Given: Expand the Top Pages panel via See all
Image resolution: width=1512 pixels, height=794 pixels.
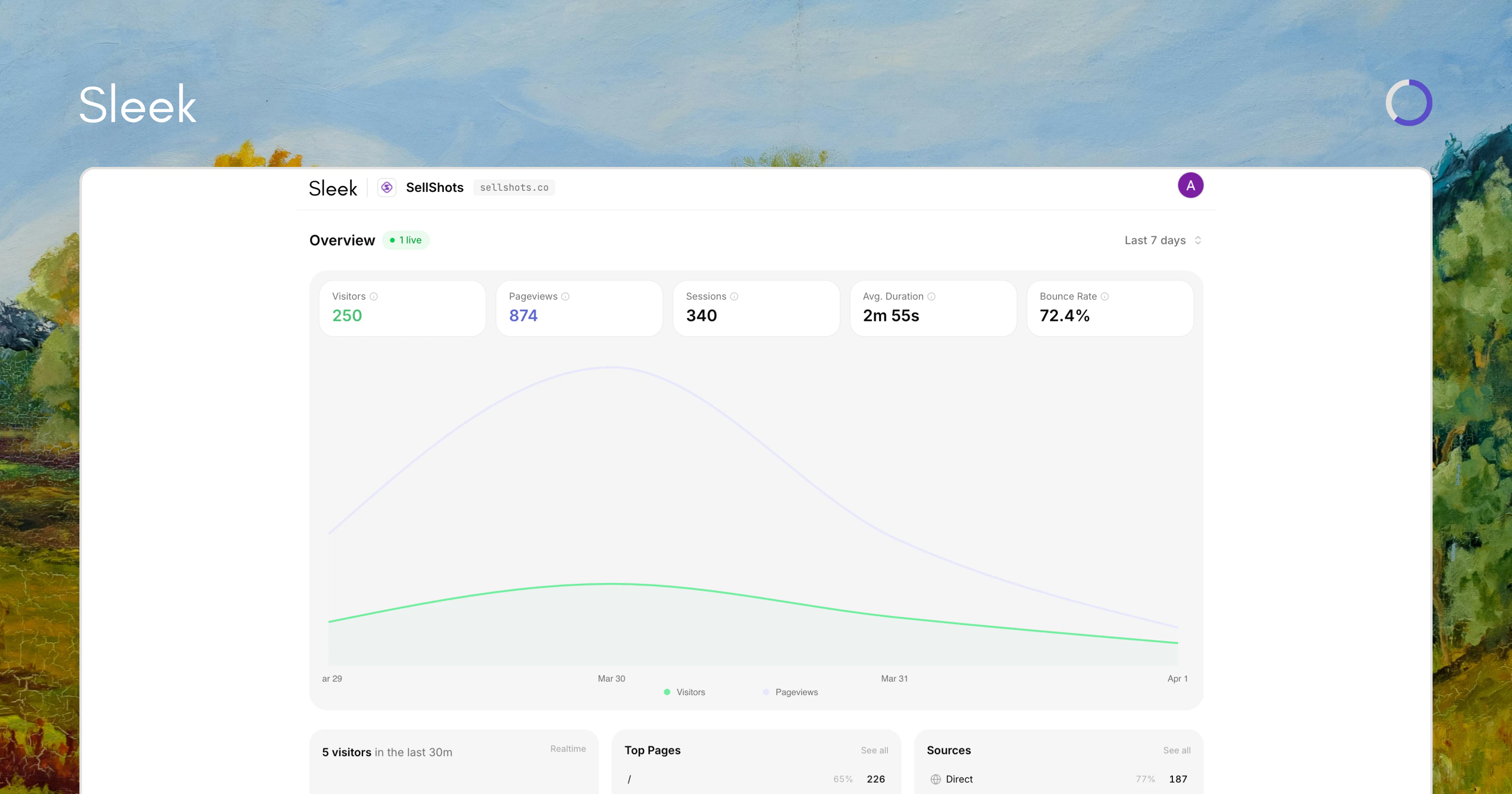Looking at the screenshot, I should click(875, 750).
